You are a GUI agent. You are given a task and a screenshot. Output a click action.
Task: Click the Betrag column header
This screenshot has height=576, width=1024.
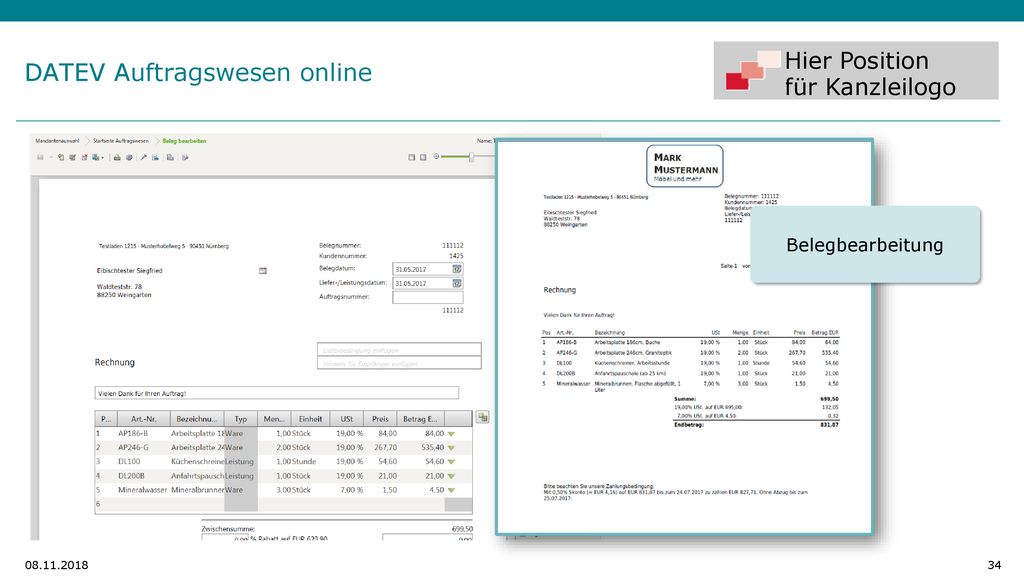(x=420, y=419)
